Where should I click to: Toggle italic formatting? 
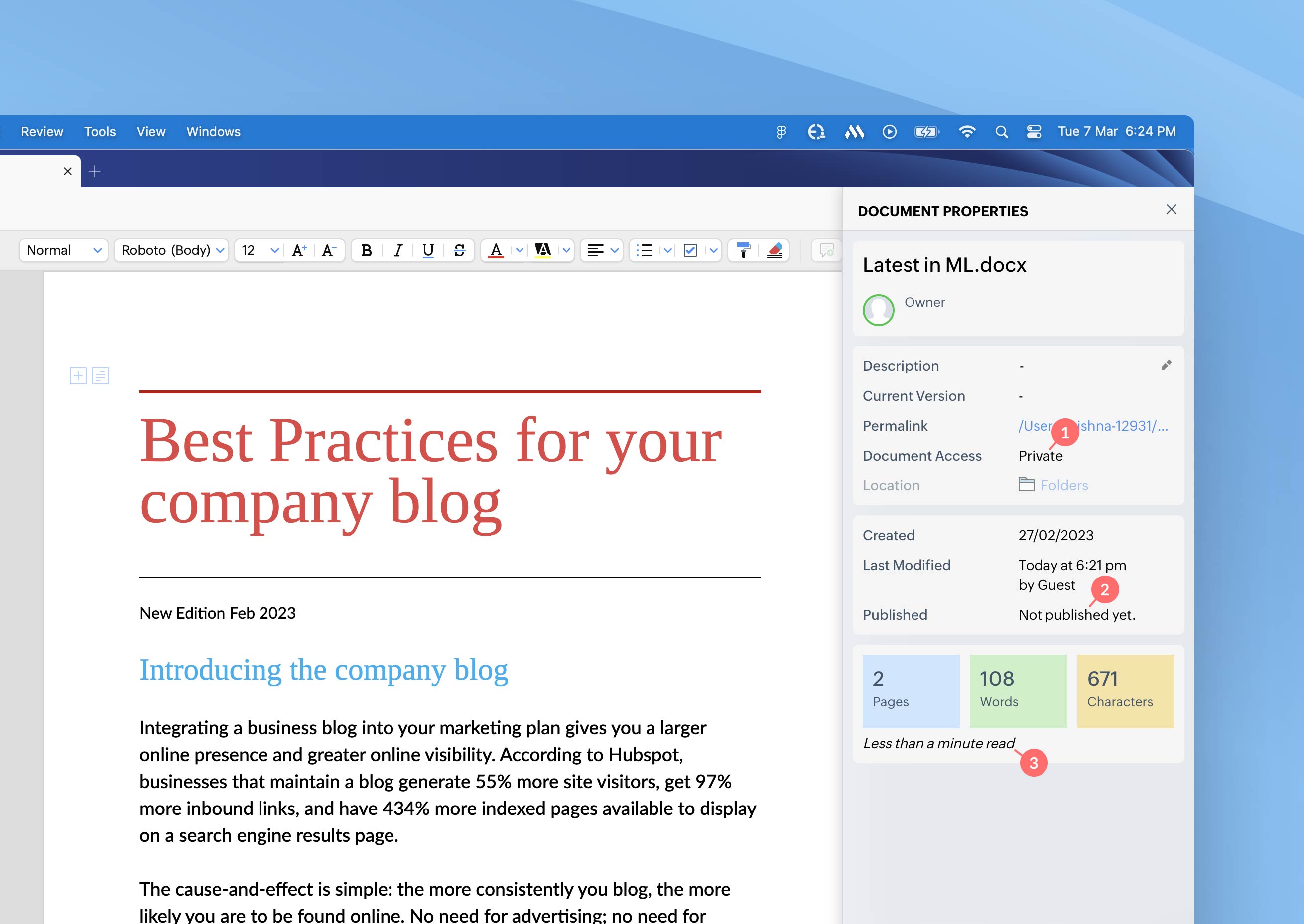[x=398, y=250]
